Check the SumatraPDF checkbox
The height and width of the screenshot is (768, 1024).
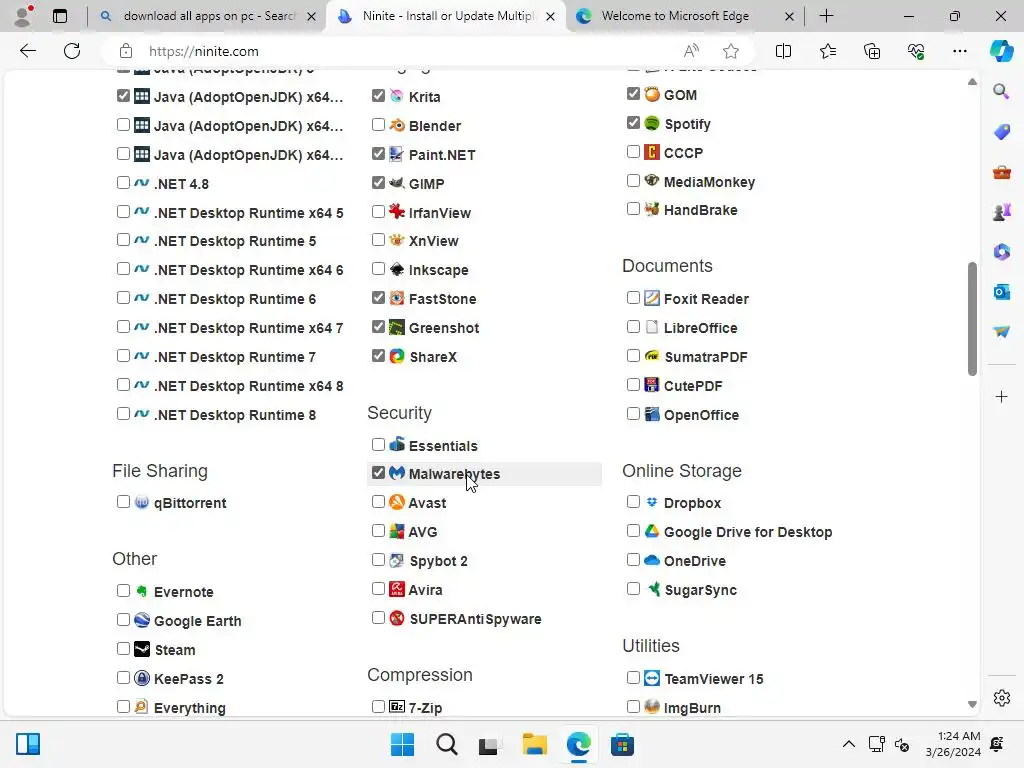(633, 355)
